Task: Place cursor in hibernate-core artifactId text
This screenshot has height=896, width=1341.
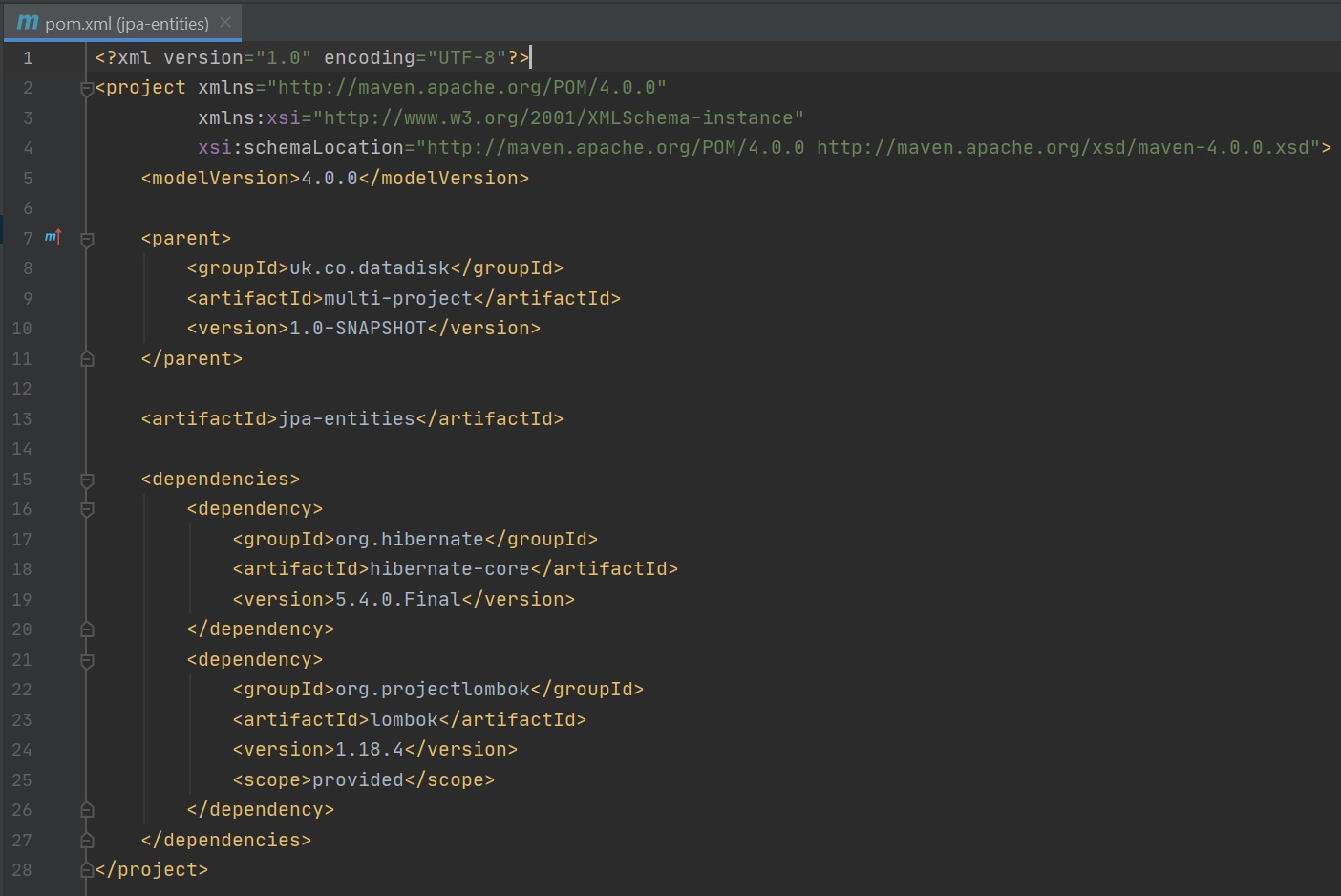Action: click(449, 569)
